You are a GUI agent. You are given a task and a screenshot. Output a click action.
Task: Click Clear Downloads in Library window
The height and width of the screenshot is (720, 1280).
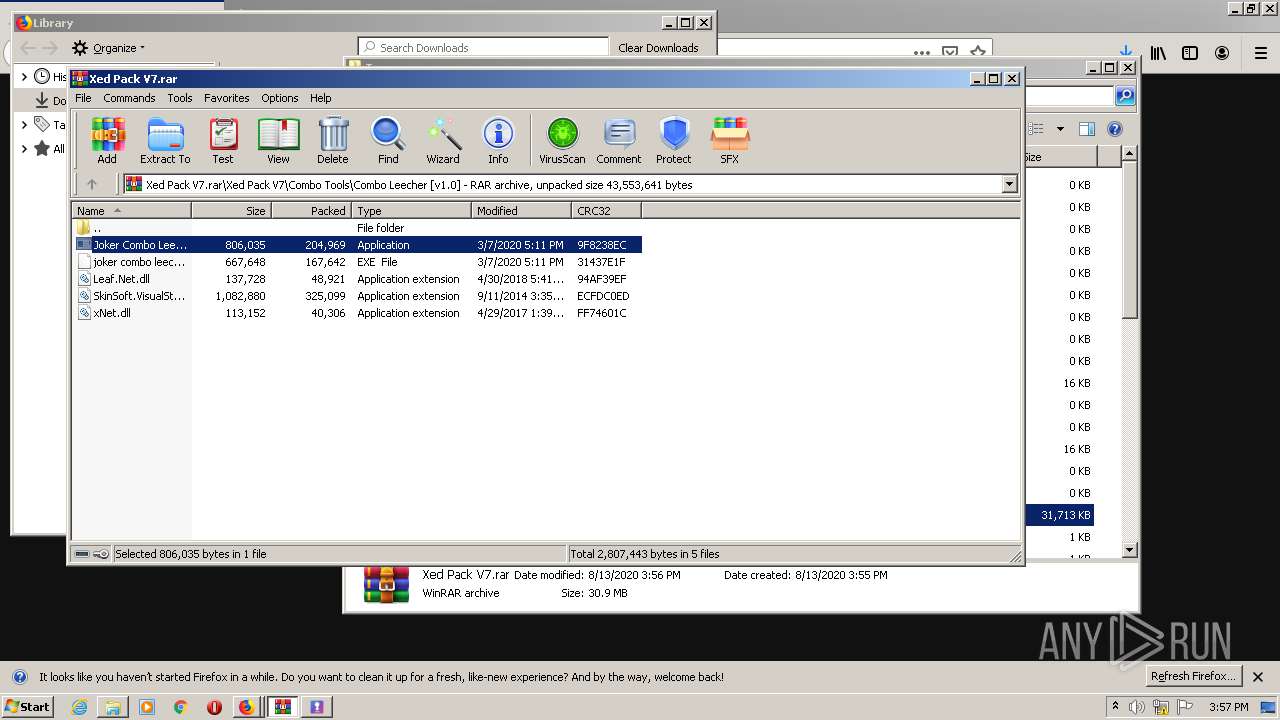pos(658,47)
